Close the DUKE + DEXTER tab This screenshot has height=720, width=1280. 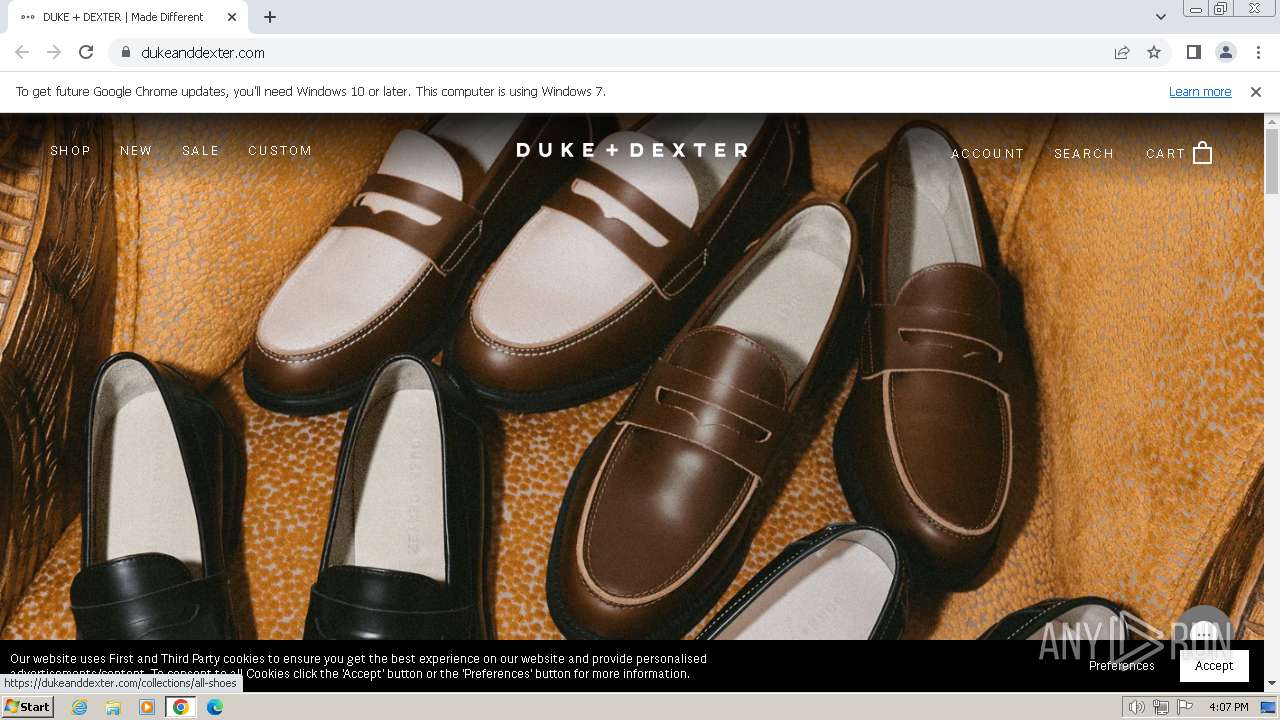(x=232, y=17)
